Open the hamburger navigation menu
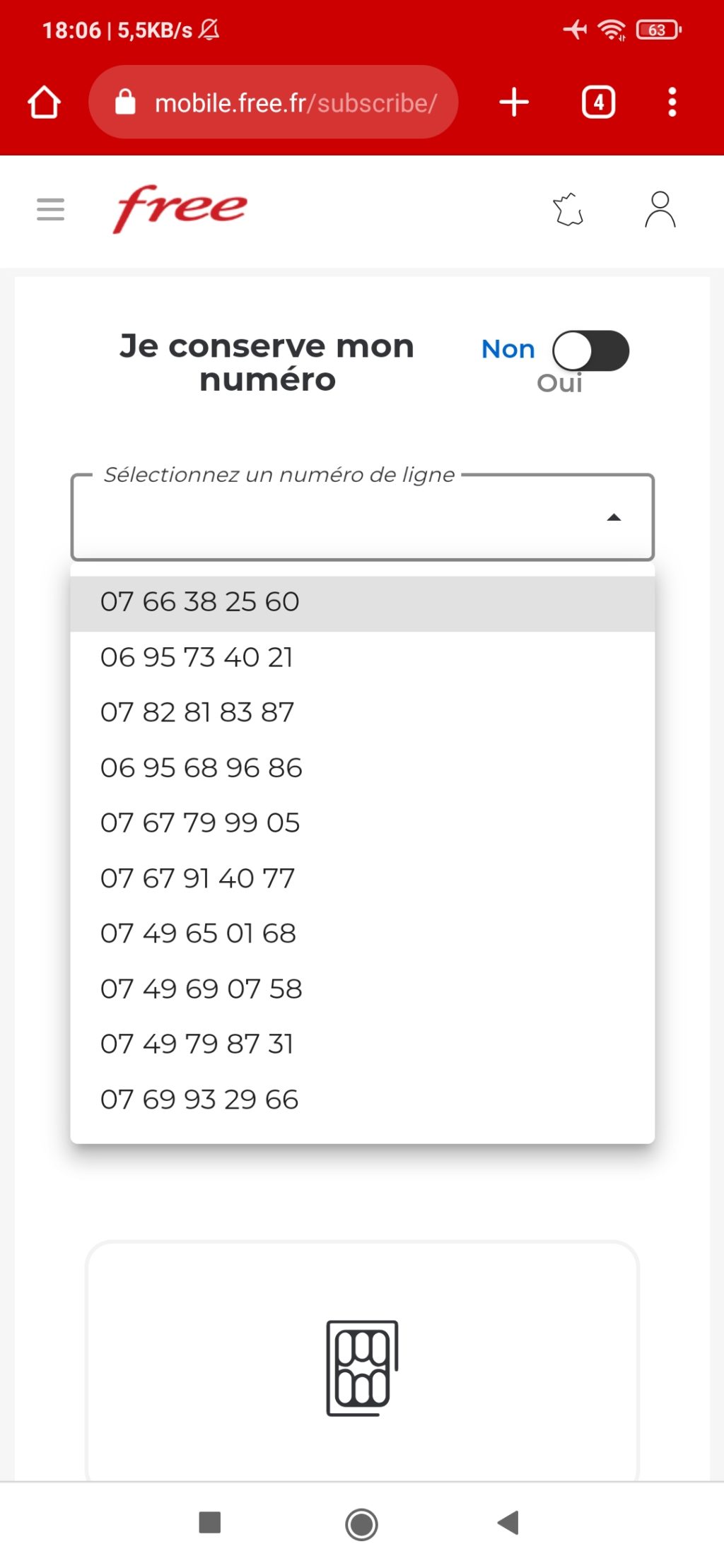This screenshot has height=1568, width=724. pos(50,210)
